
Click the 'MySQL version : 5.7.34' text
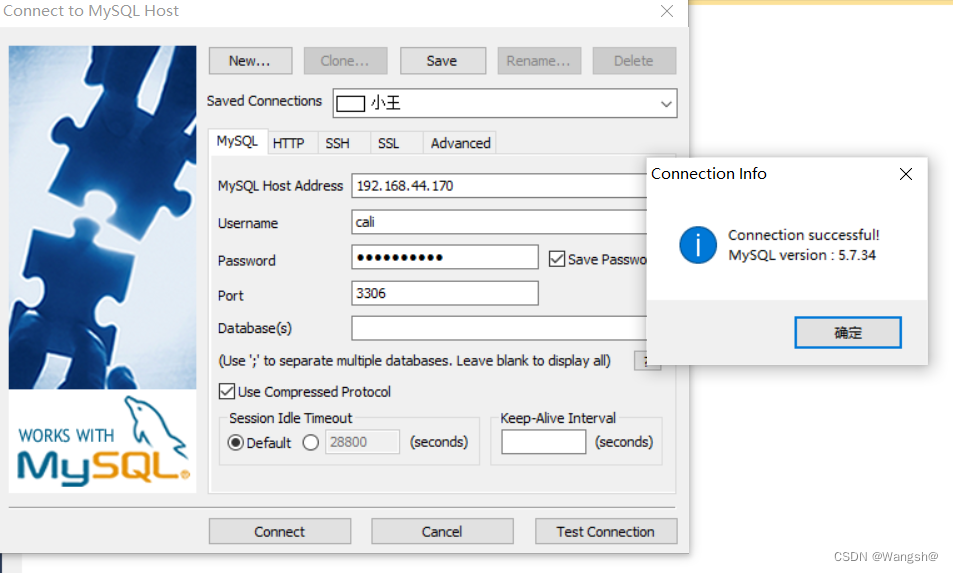point(802,255)
